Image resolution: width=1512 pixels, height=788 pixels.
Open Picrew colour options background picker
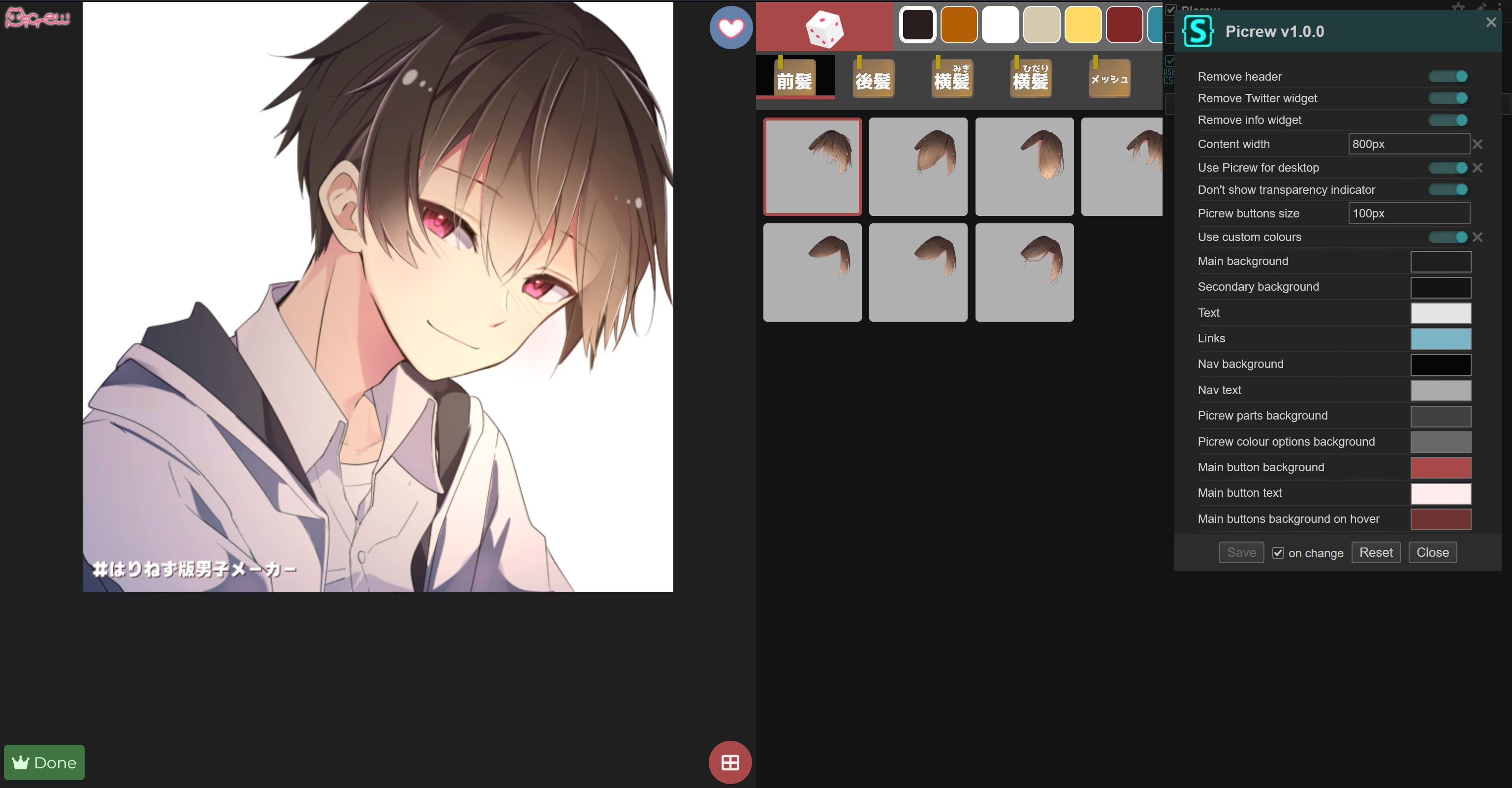pyautogui.click(x=1441, y=442)
